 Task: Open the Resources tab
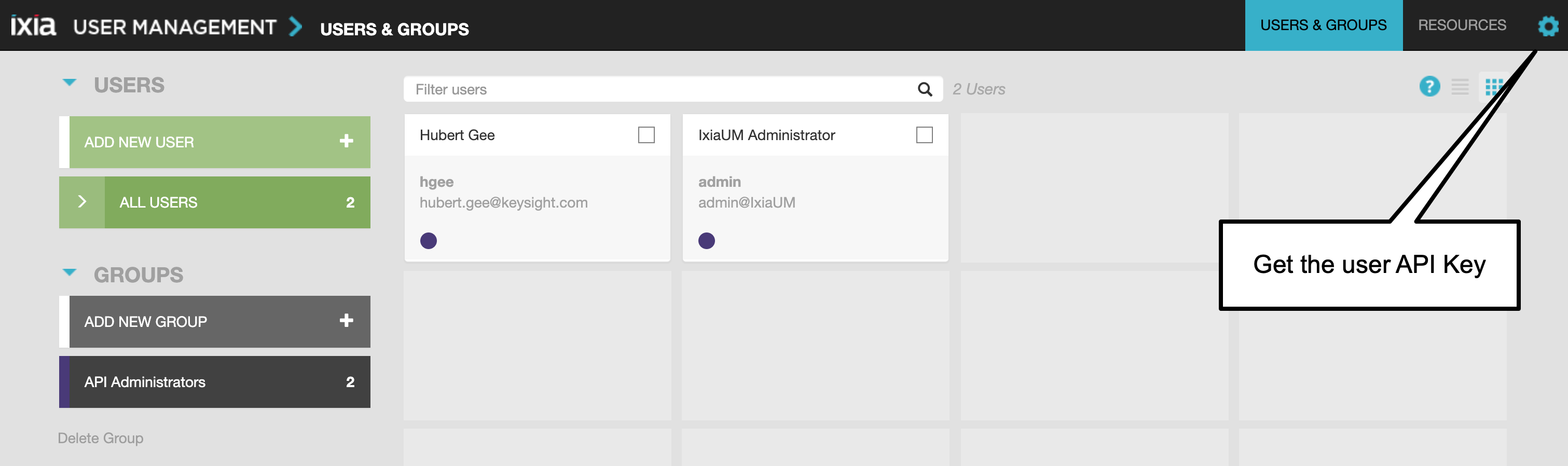1462,25
